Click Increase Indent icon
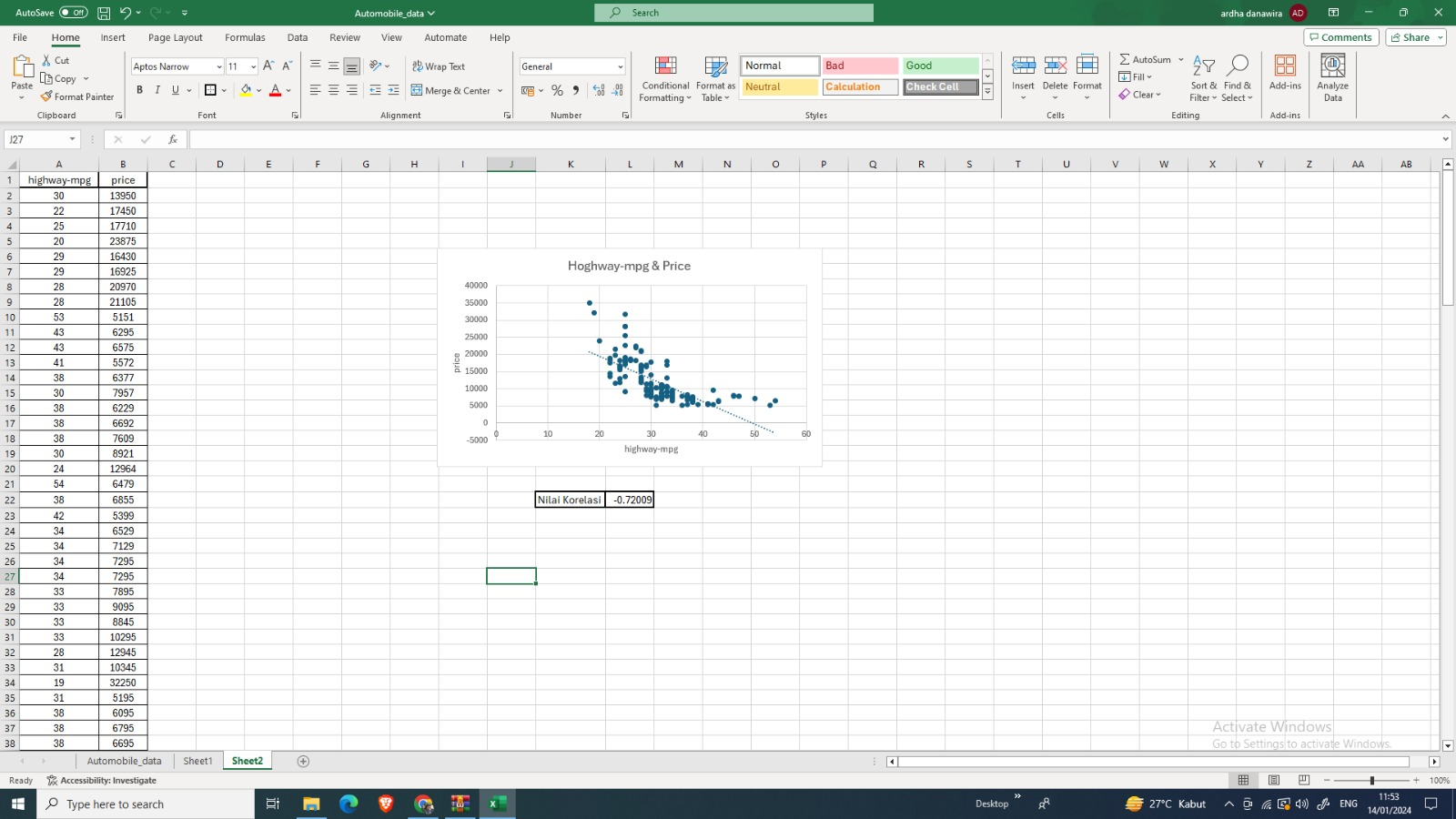Image resolution: width=1456 pixels, height=819 pixels. click(393, 91)
